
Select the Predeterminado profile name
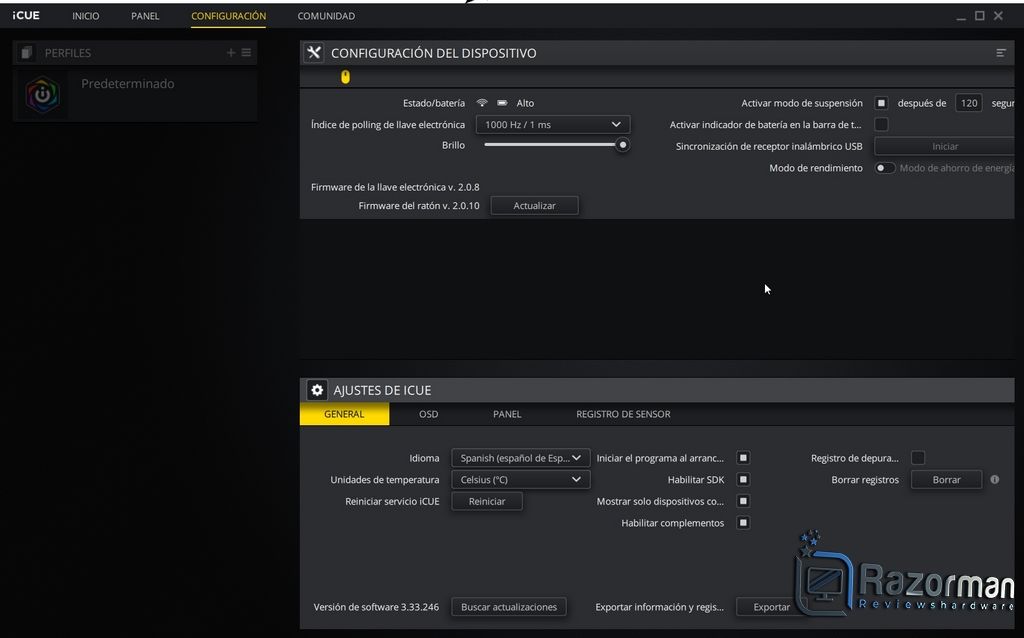point(127,84)
